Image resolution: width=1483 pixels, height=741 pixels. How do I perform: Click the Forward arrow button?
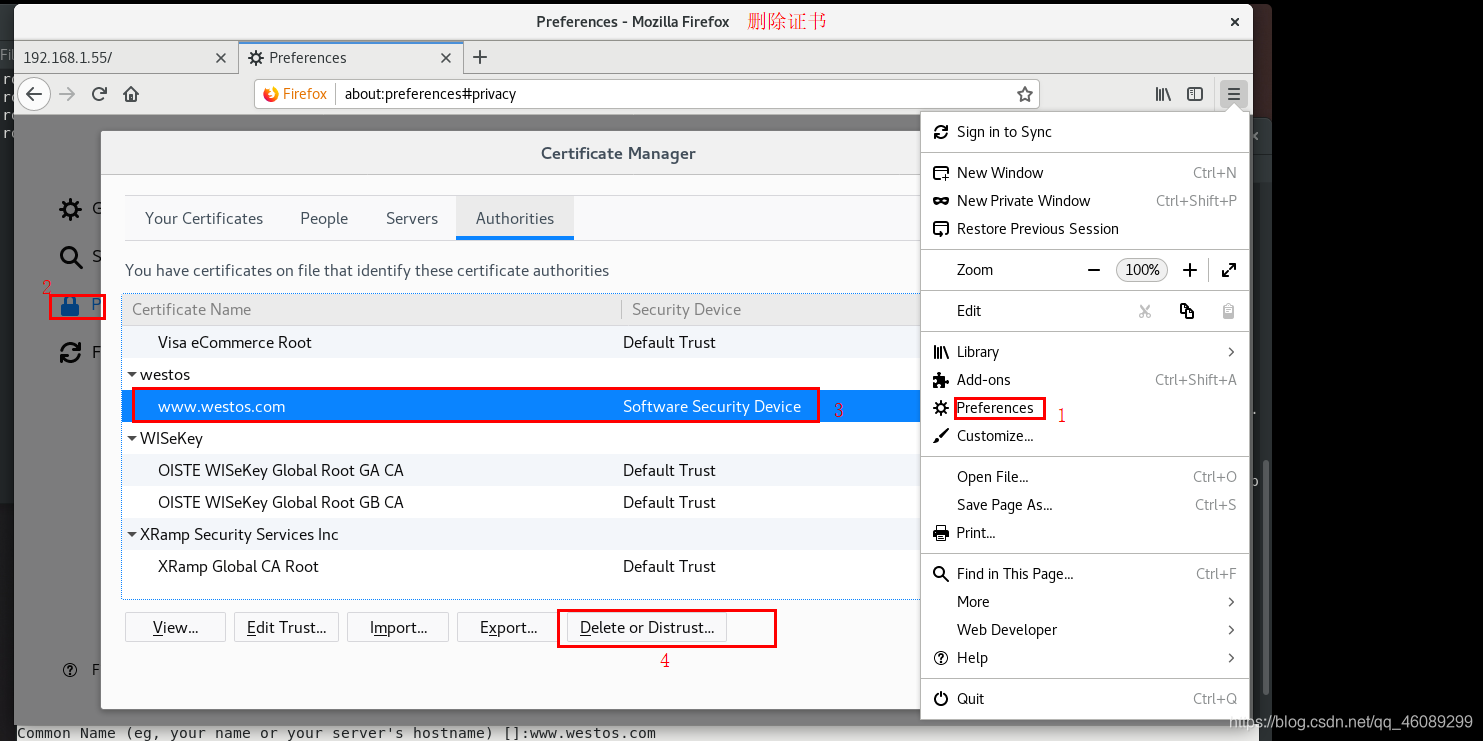coord(67,94)
